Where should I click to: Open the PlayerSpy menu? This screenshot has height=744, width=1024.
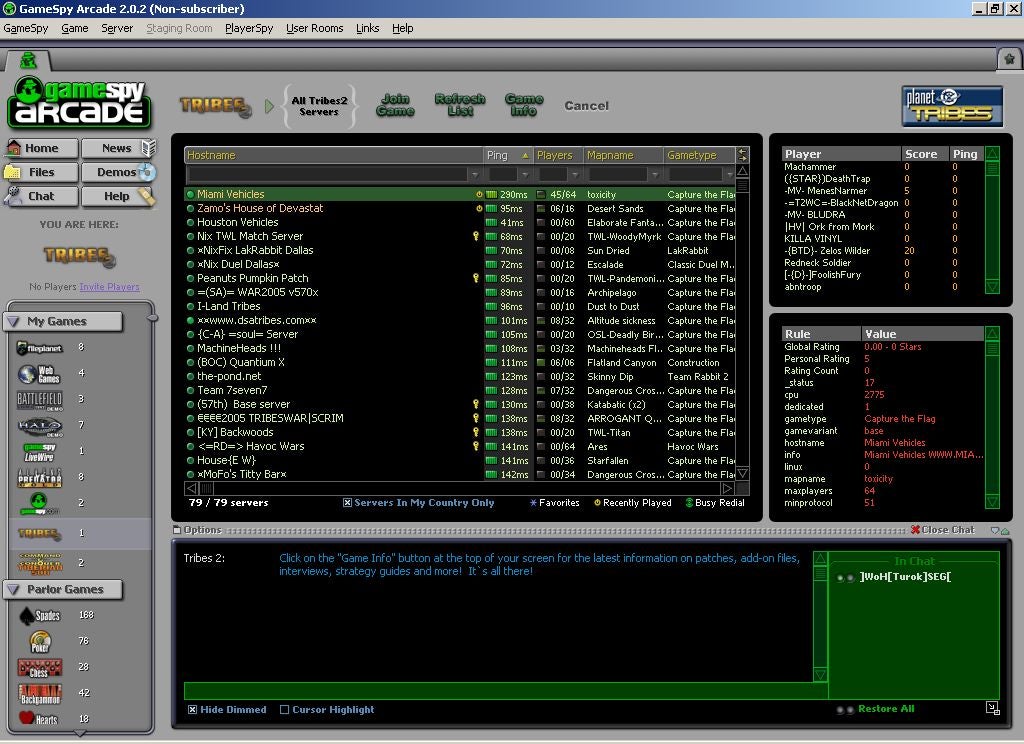[249, 28]
